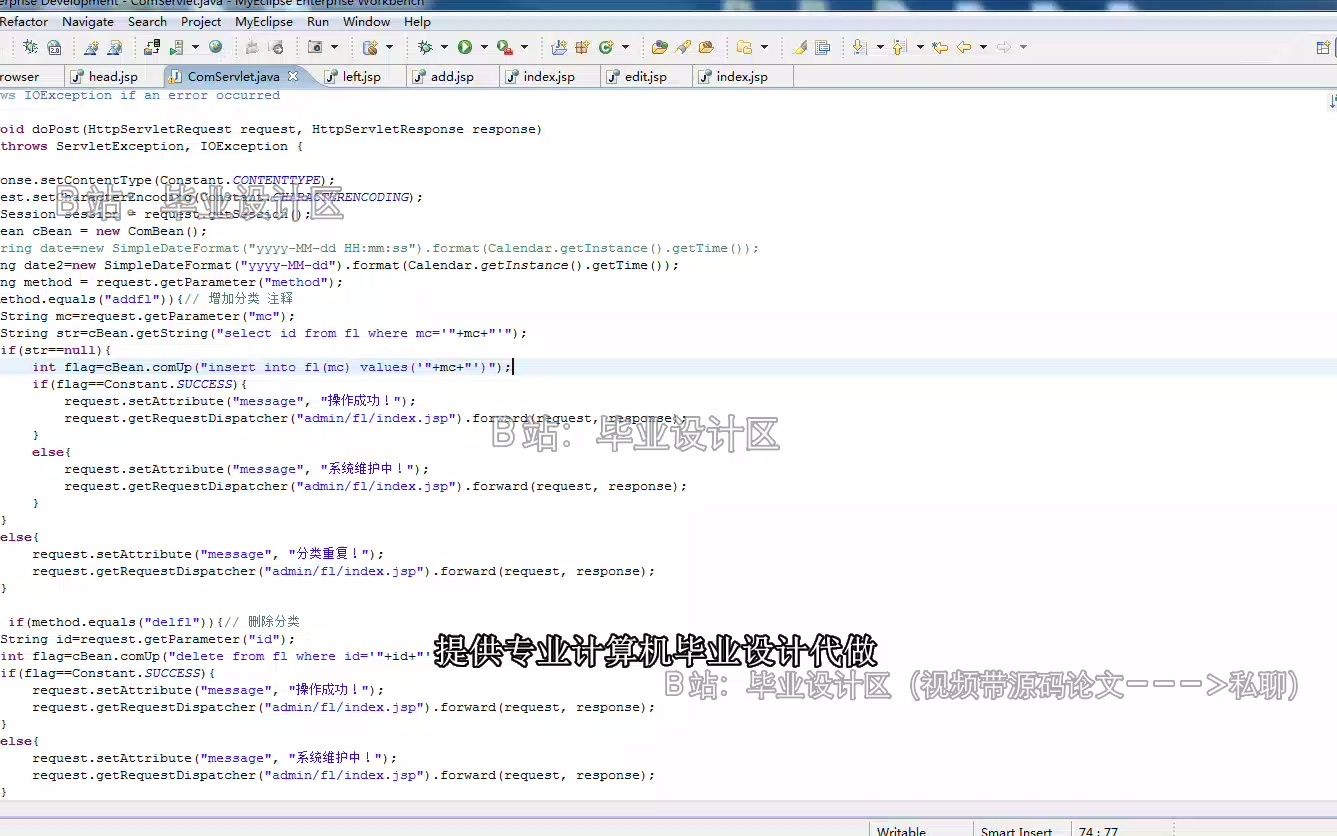Click the Run/Stop MyEclipse Servers icon
Screen dimensions: 1337x836
pos(176,47)
